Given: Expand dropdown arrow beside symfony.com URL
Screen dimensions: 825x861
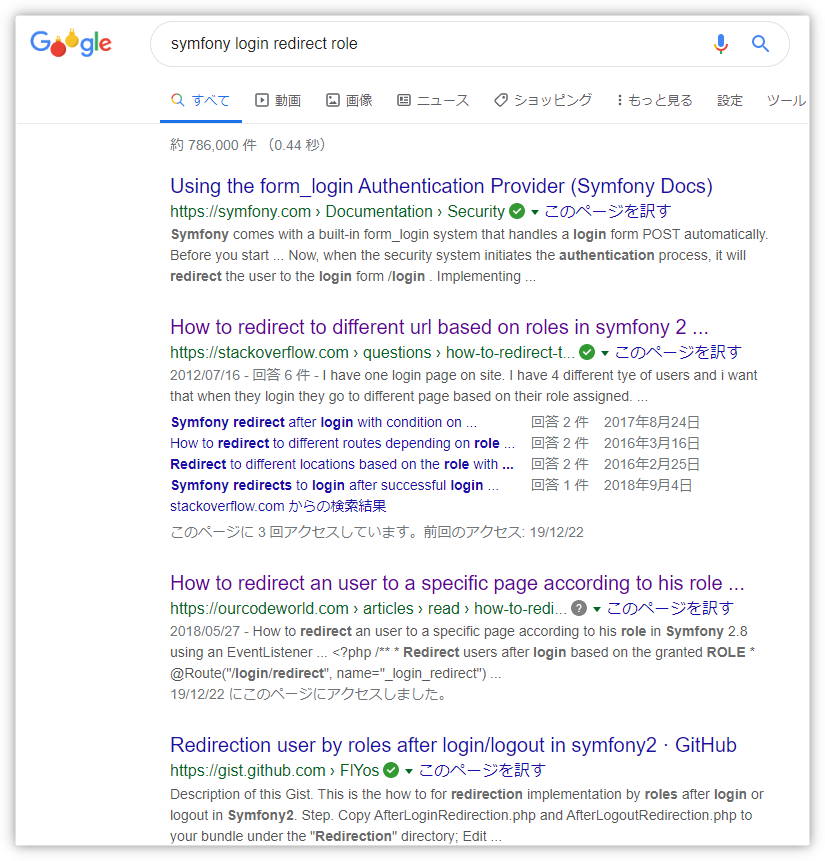Looking at the screenshot, I should click(534, 212).
